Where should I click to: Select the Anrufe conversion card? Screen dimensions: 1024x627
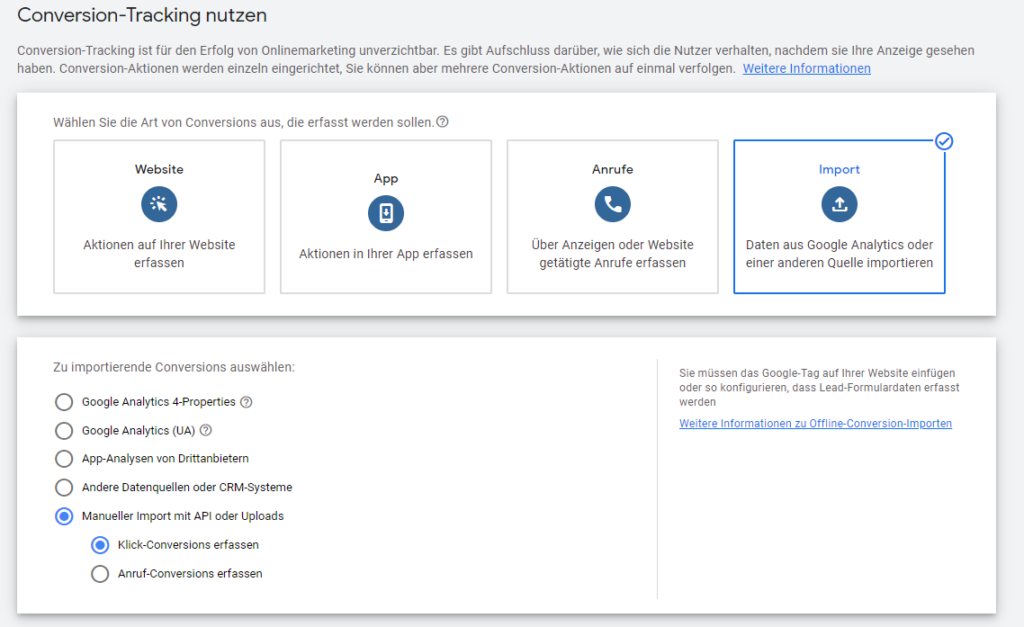coord(613,217)
